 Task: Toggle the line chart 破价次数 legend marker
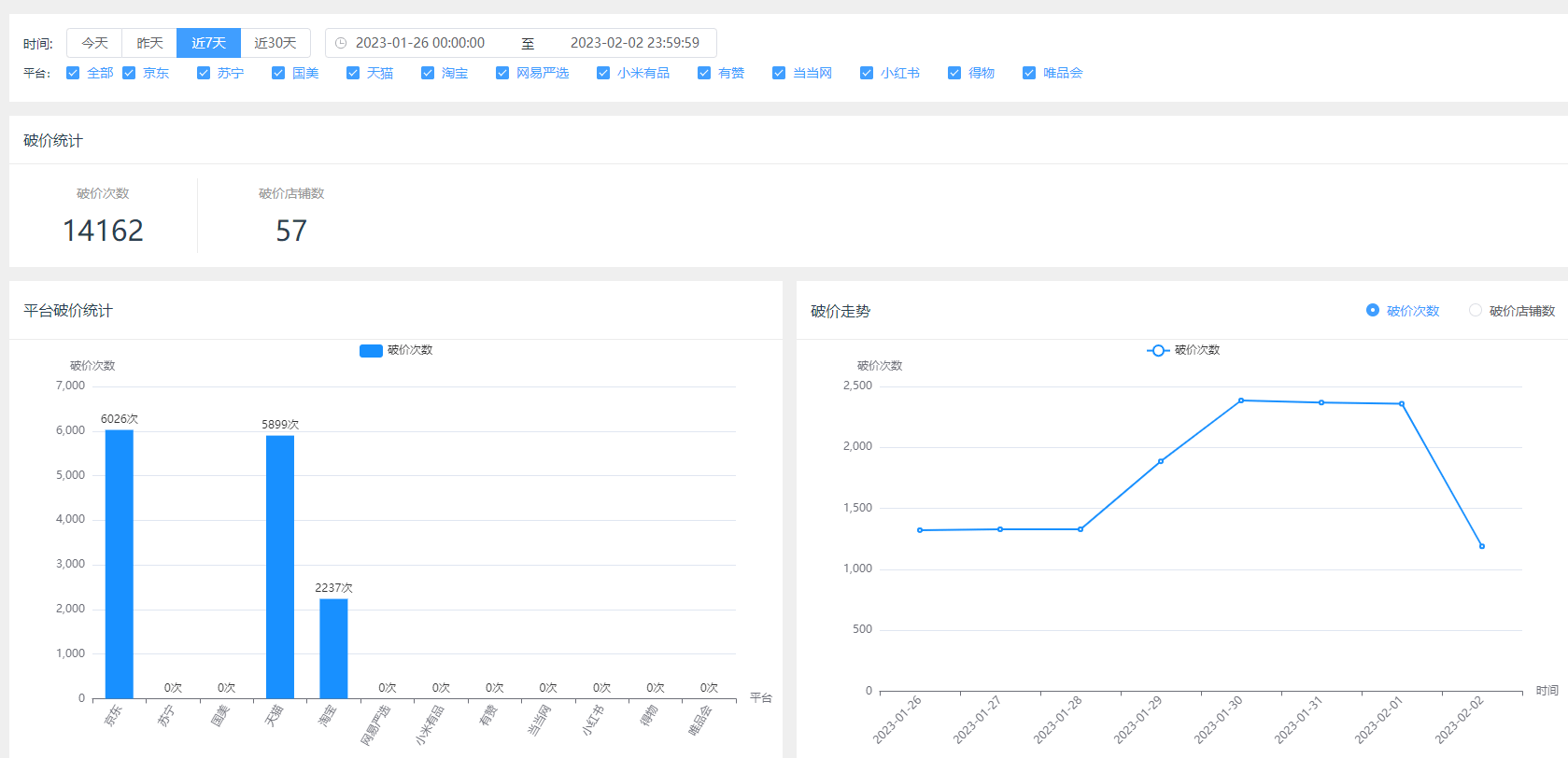pyautogui.click(x=1158, y=350)
